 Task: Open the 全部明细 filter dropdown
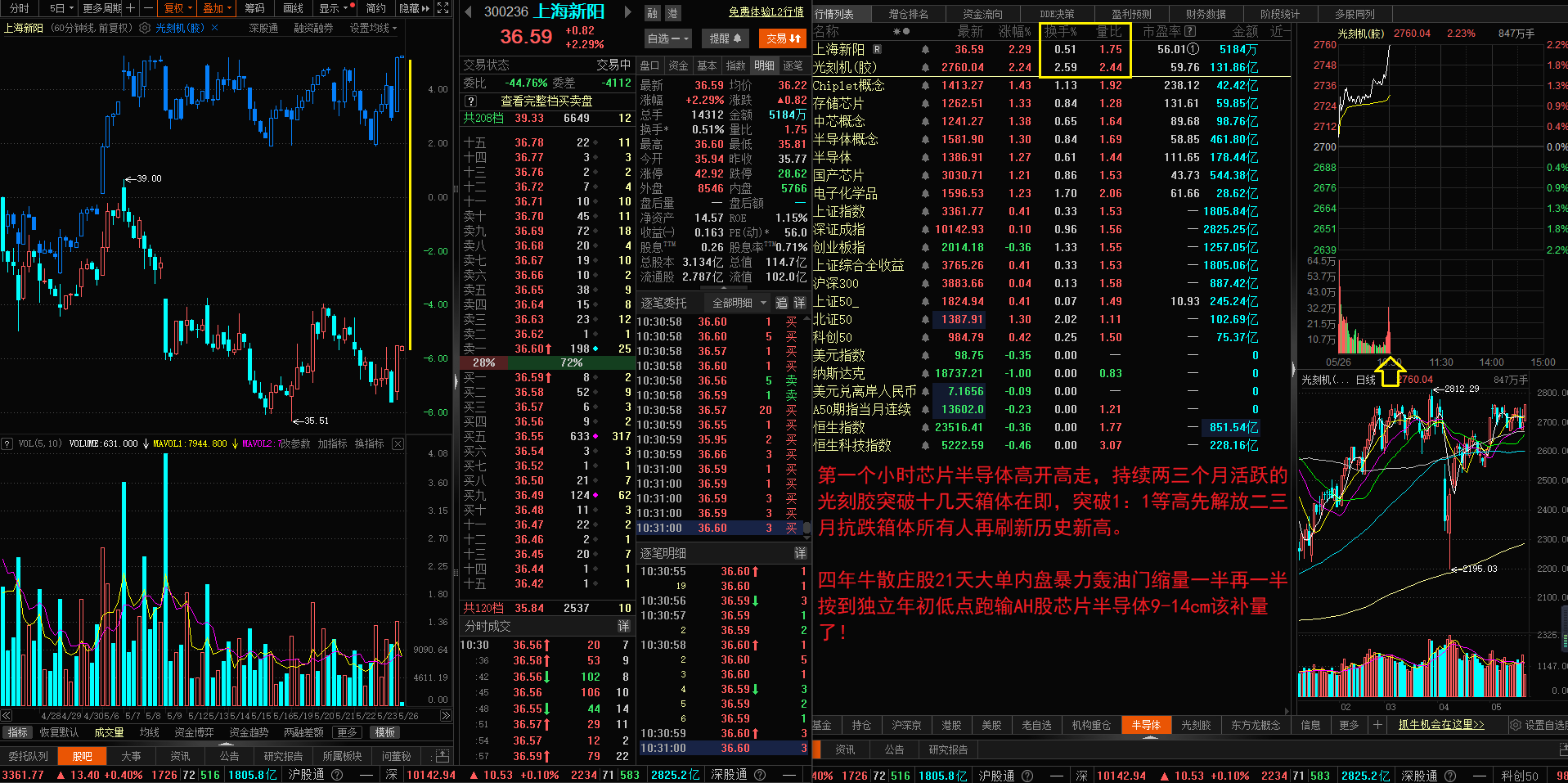click(739, 303)
